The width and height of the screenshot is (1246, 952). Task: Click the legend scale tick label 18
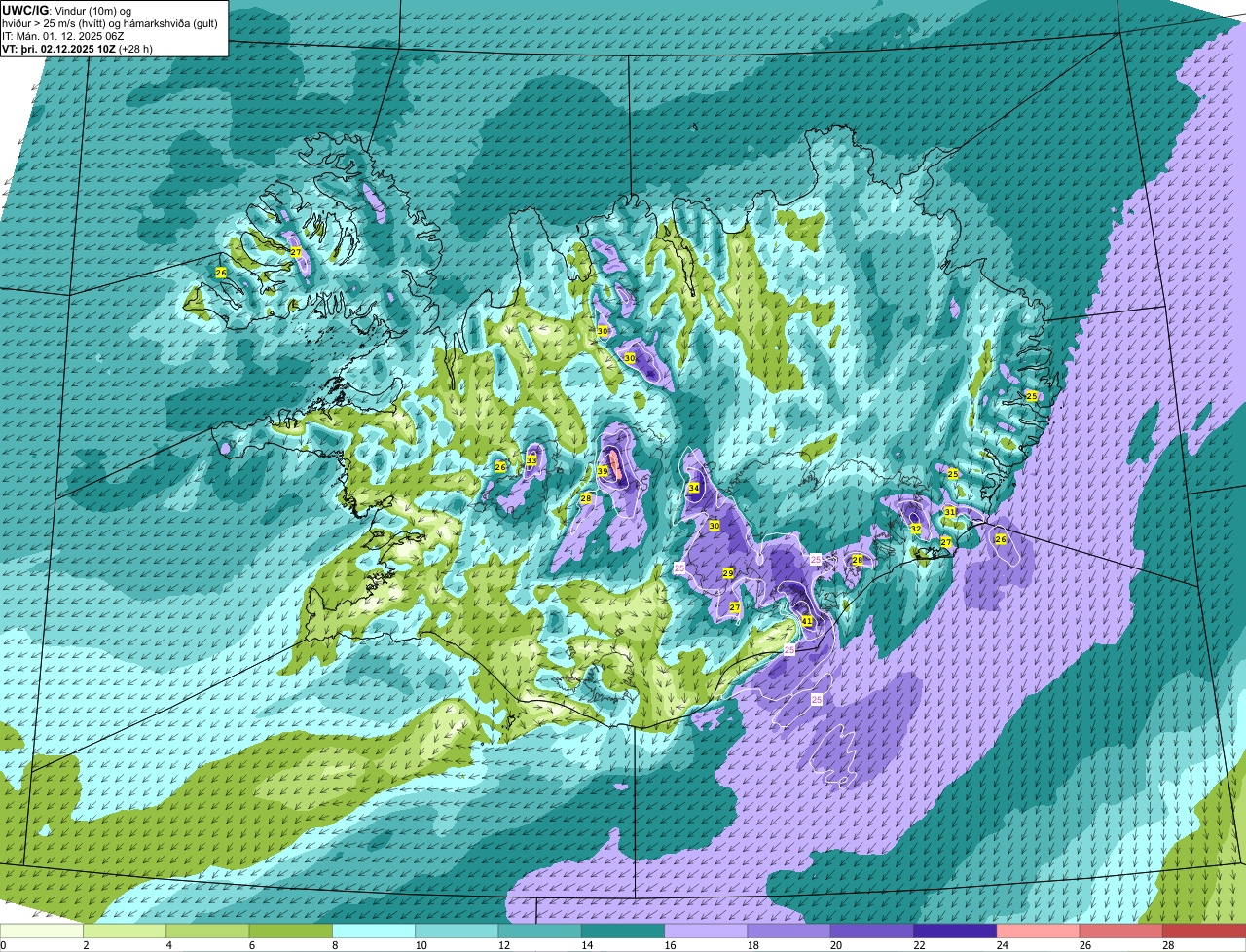coord(751,945)
